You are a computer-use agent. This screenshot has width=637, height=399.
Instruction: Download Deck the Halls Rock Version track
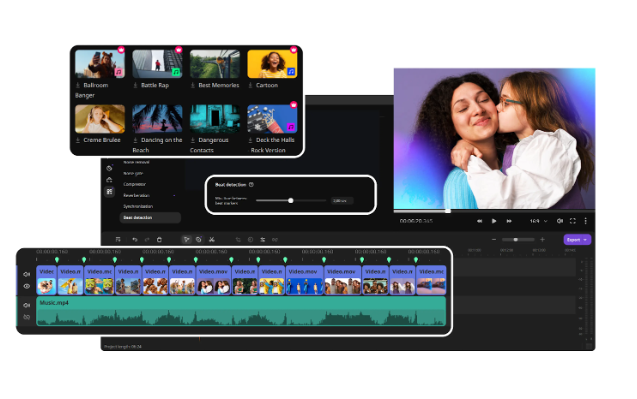tap(250, 140)
